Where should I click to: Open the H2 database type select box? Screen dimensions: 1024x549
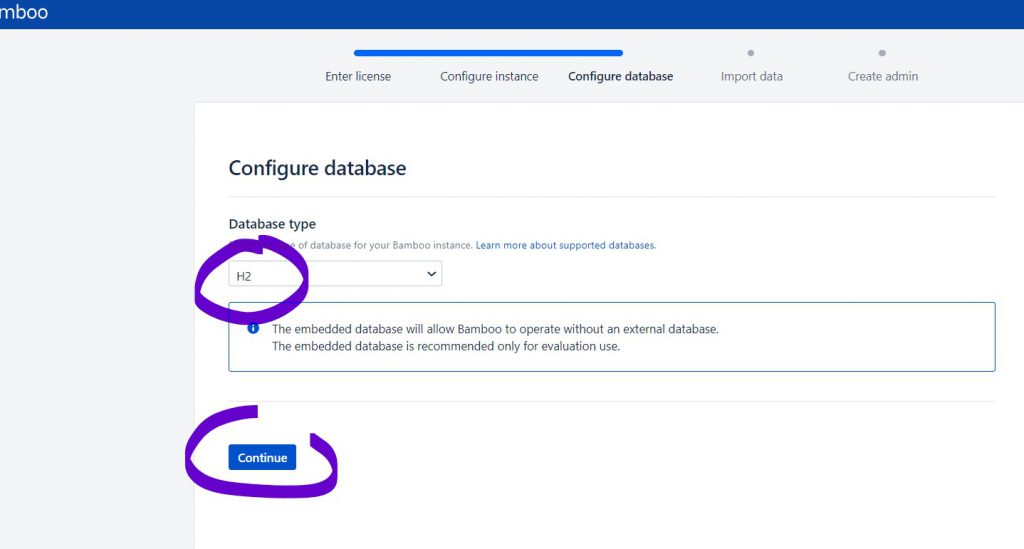point(335,274)
